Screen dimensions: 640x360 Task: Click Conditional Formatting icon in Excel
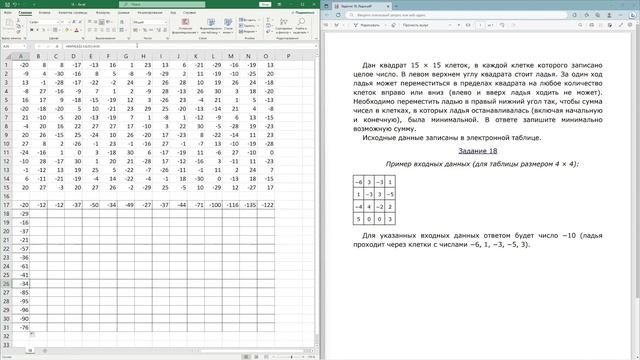pyautogui.click(x=185, y=25)
